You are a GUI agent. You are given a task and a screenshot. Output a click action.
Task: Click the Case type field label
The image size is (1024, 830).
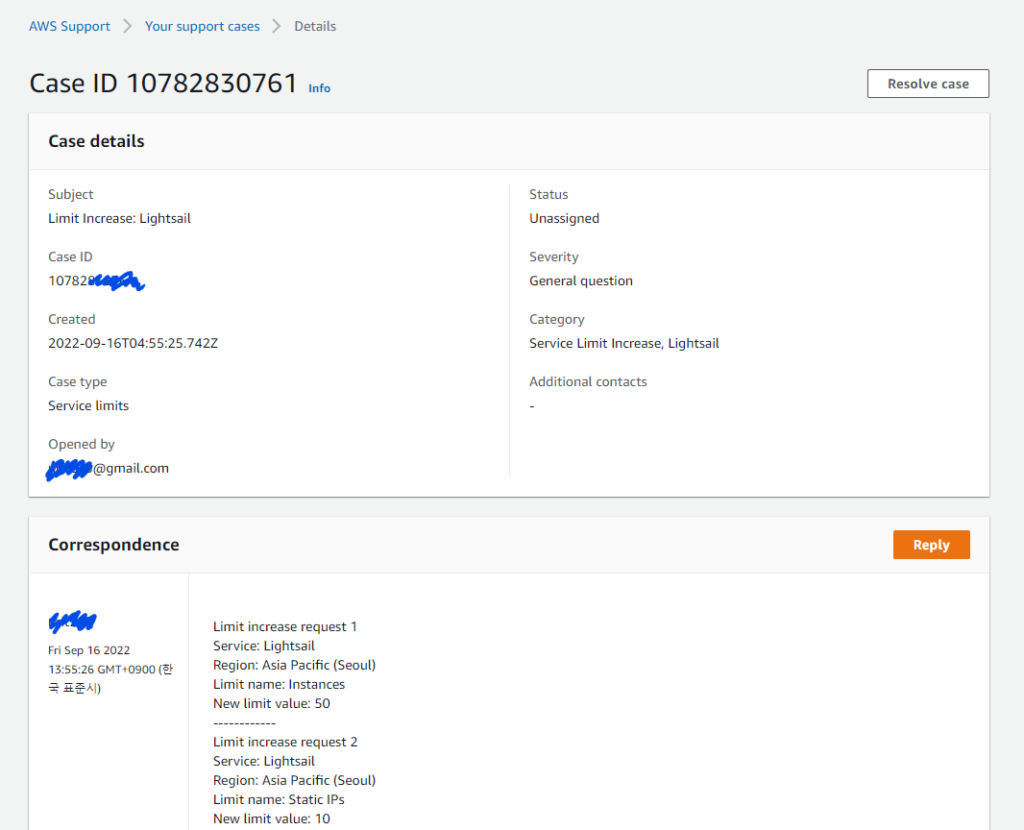tap(77, 382)
